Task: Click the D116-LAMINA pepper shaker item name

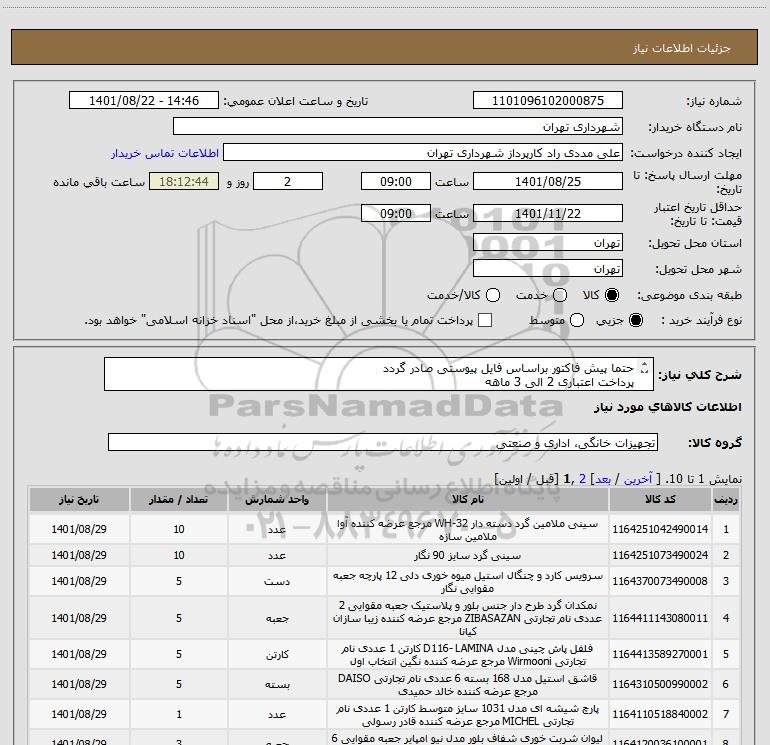Action: pyautogui.click(x=468, y=655)
